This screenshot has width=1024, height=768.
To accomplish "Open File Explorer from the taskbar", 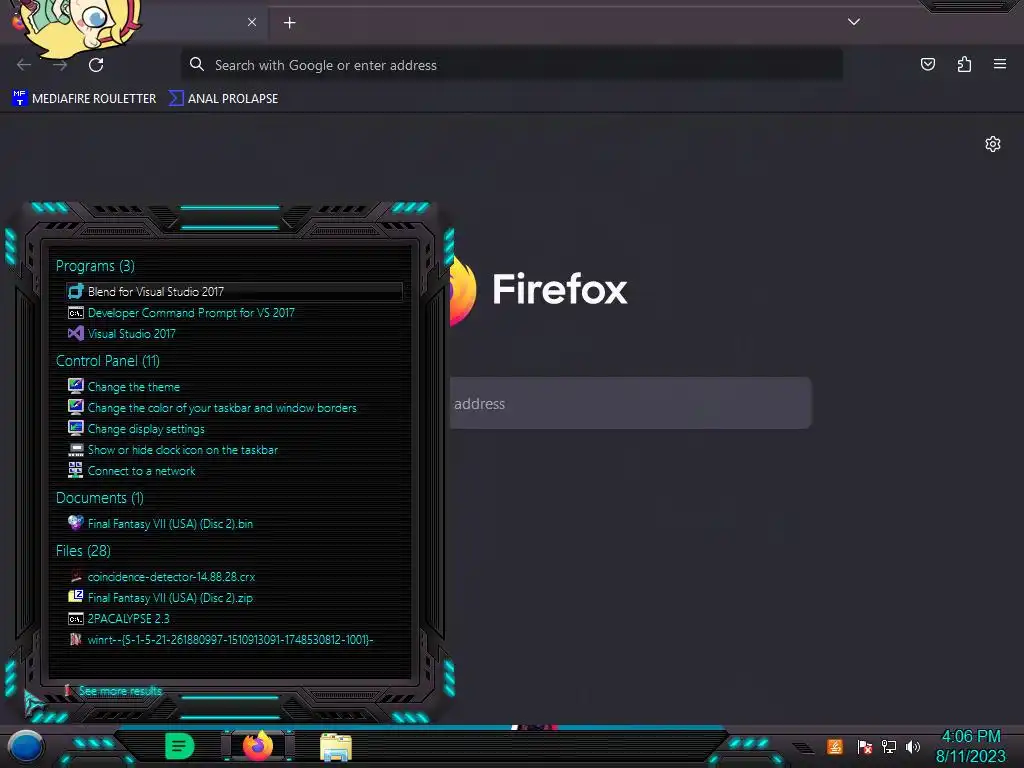I will 336,747.
